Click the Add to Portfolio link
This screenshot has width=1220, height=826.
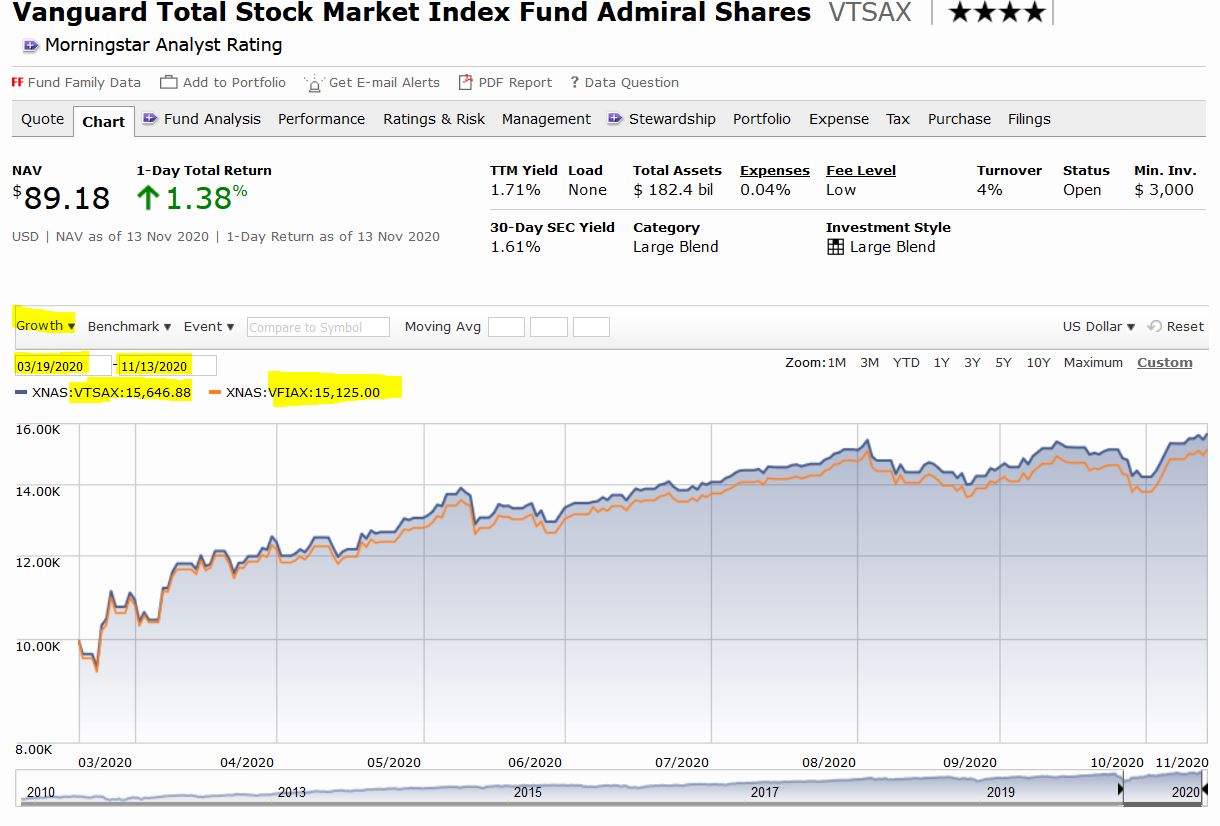[234, 82]
